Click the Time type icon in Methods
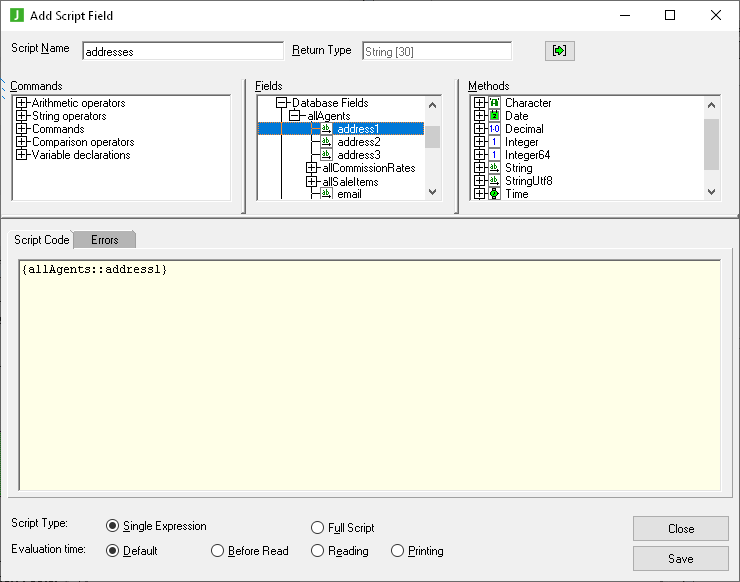The image size is (740, 582). coord(494,194)
